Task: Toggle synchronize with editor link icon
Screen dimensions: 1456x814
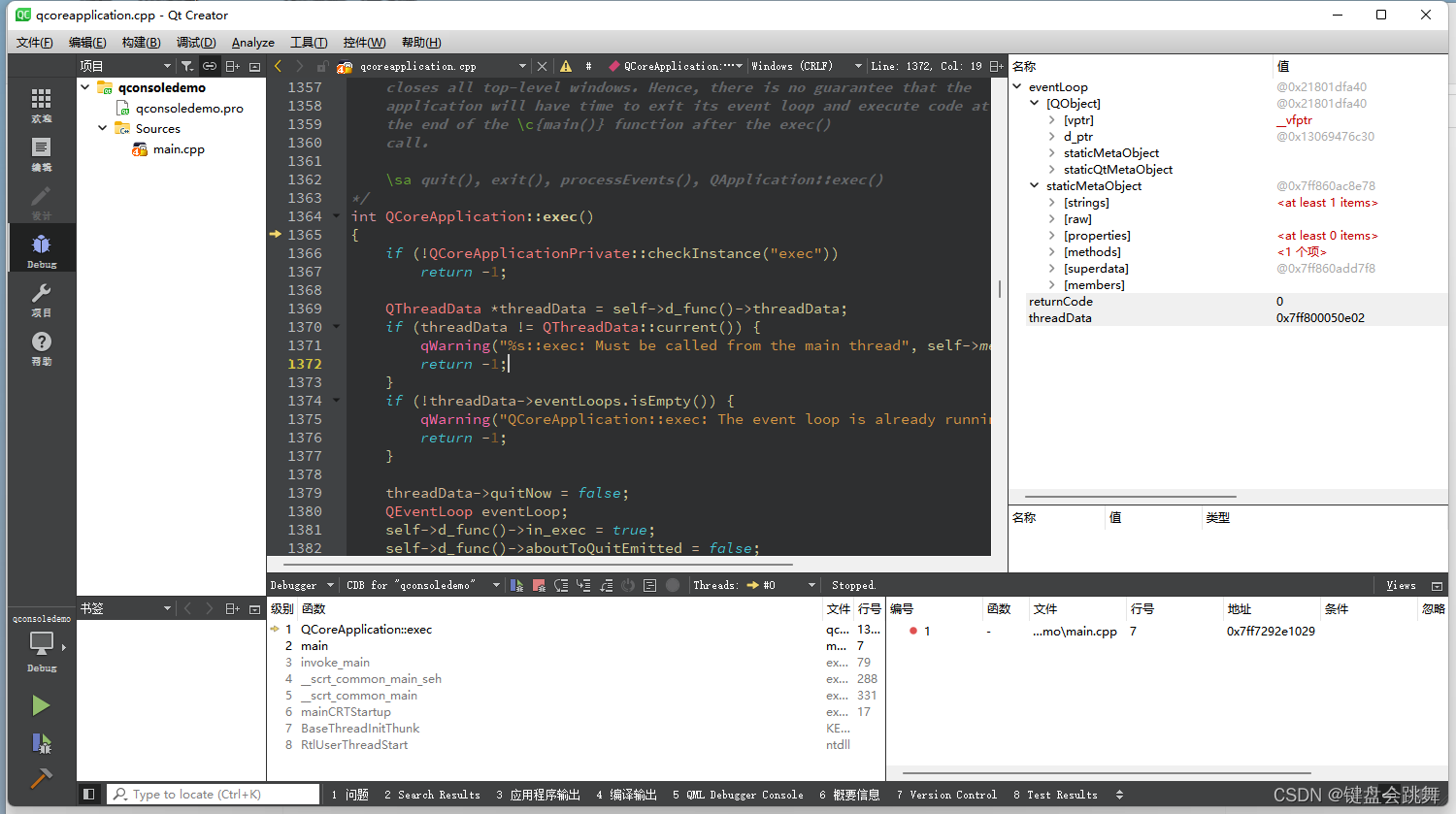Action: pos(209,66)
